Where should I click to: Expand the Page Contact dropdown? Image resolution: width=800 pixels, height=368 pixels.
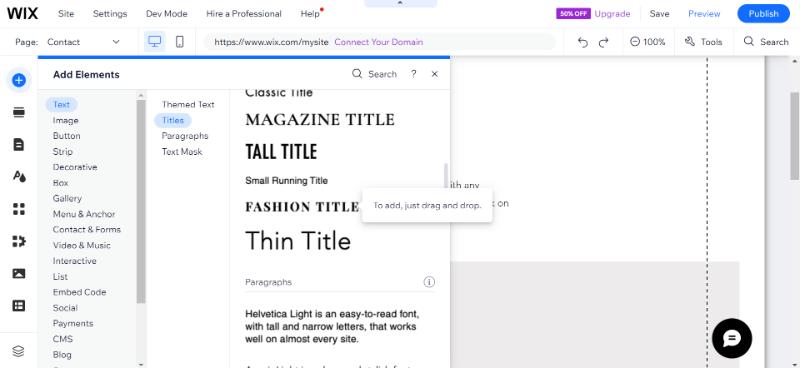84,42
